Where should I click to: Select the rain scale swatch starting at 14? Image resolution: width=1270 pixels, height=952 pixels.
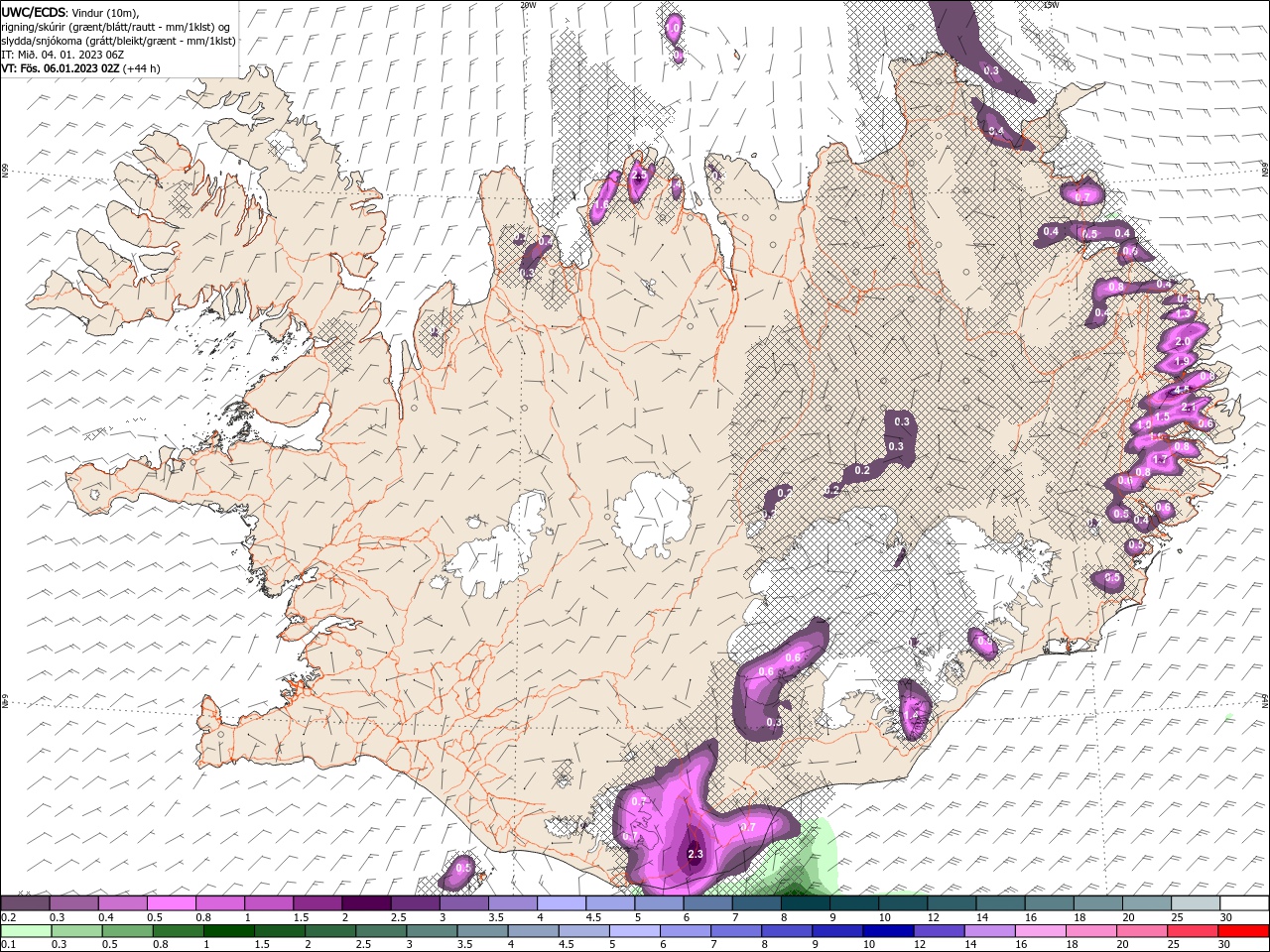990,931
